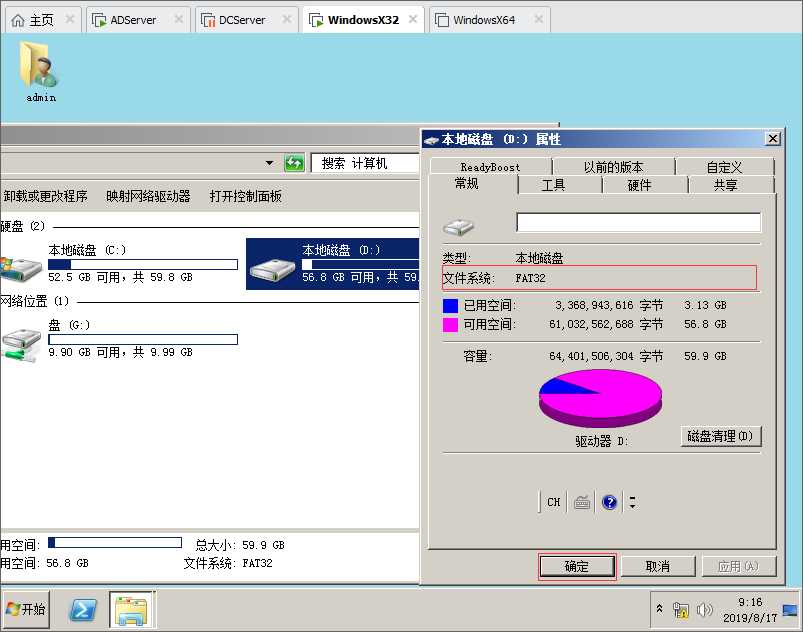Click the blue used space swatch

(450, 306)
